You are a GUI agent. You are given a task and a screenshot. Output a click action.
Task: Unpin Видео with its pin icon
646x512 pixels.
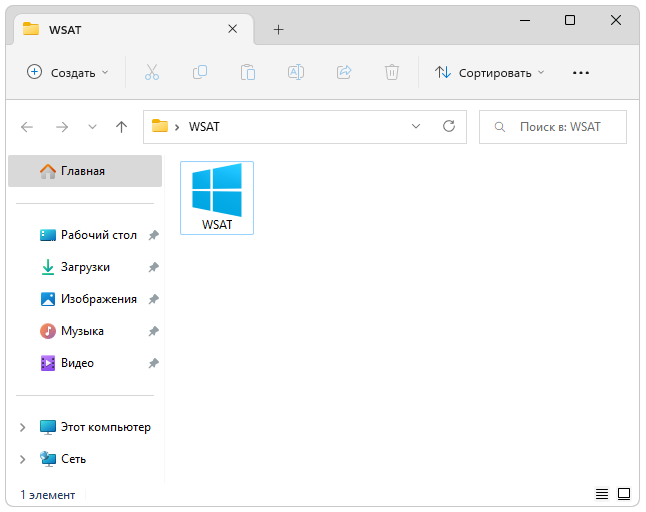pyautogui.click(x=153, y=363)
